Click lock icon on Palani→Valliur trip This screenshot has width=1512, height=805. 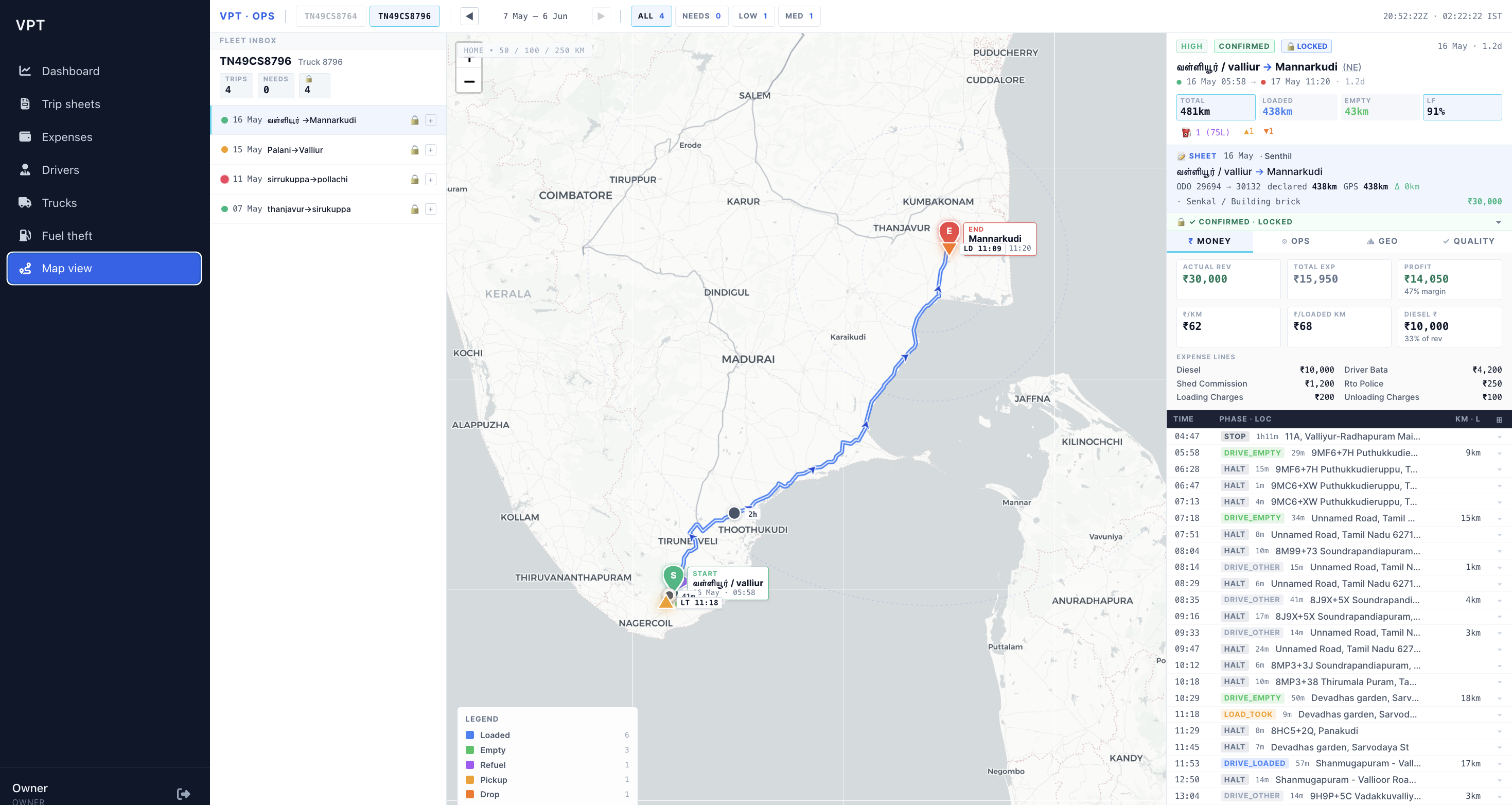point(414,150)
